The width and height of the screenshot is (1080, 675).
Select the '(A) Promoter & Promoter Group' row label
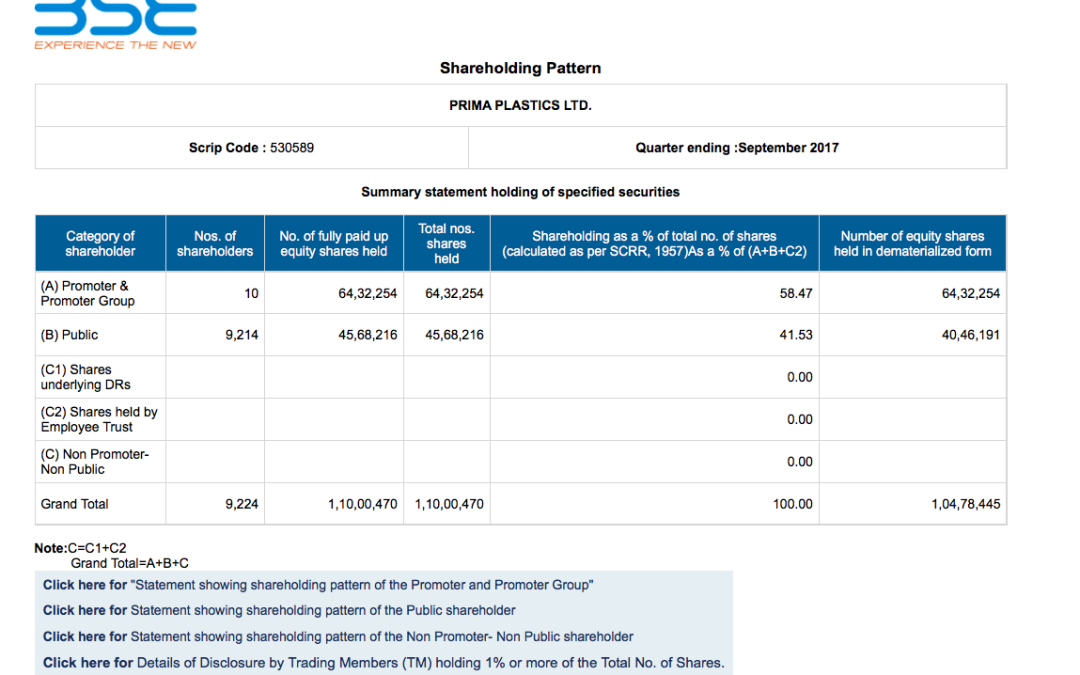(87, 293)
